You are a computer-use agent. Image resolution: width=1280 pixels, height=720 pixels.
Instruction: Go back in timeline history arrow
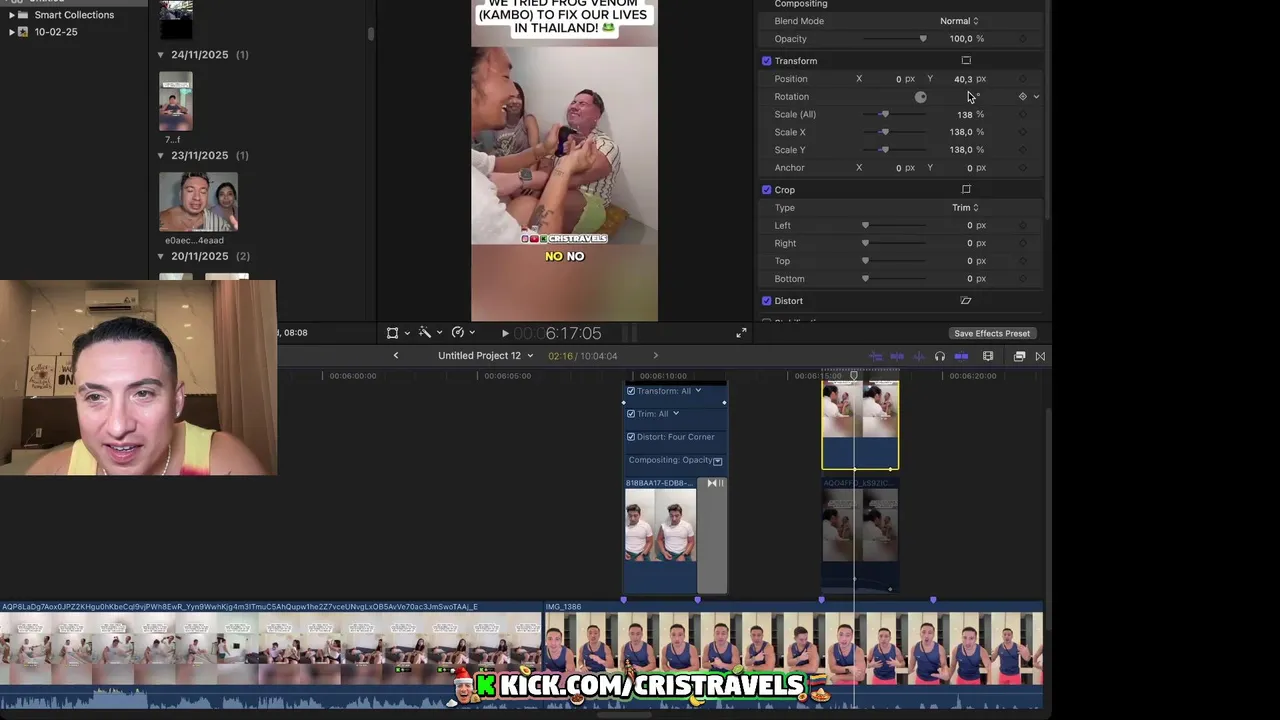(396, 356)
